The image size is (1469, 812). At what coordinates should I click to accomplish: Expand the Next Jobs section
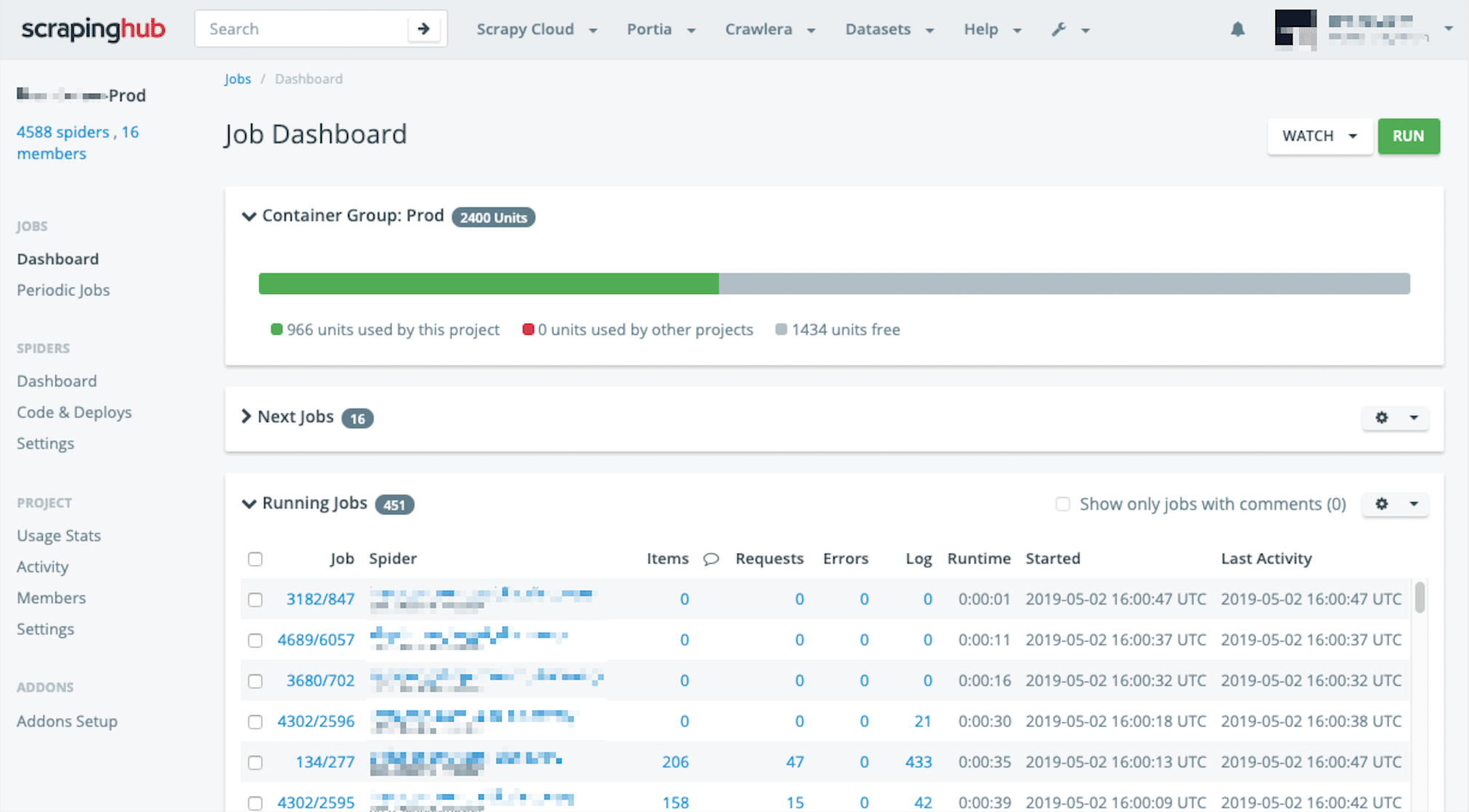246,416
